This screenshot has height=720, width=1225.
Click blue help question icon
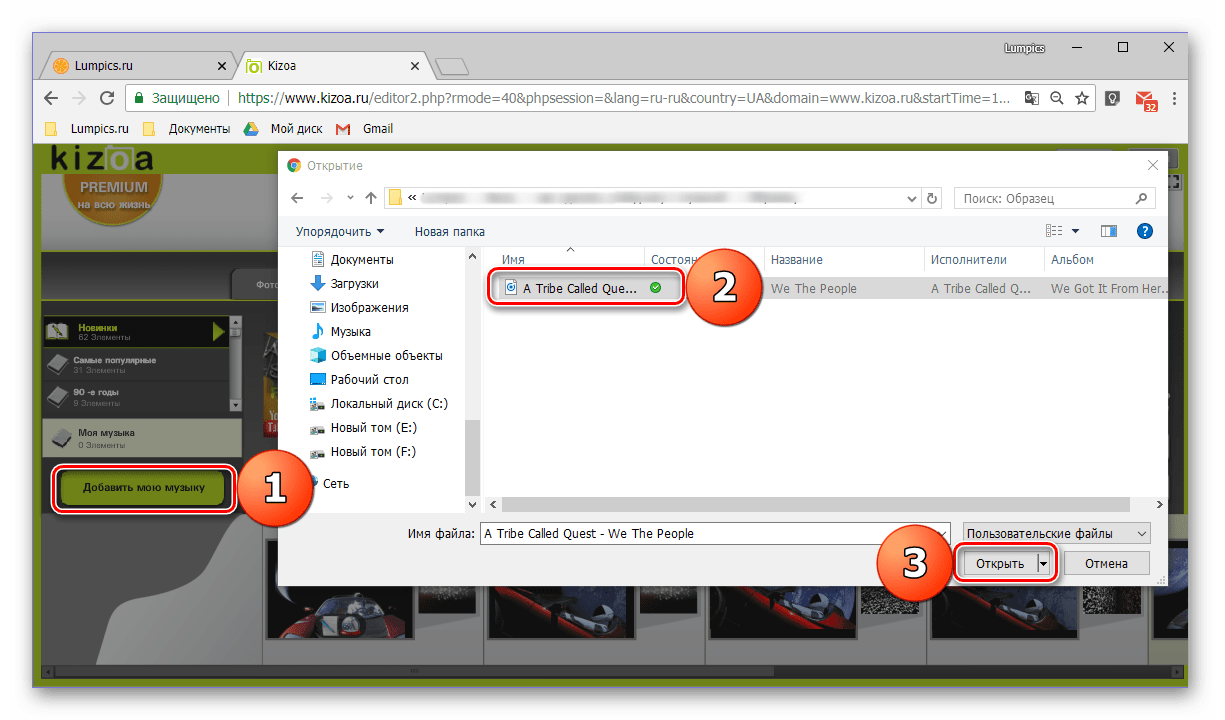pos(1145,231)
